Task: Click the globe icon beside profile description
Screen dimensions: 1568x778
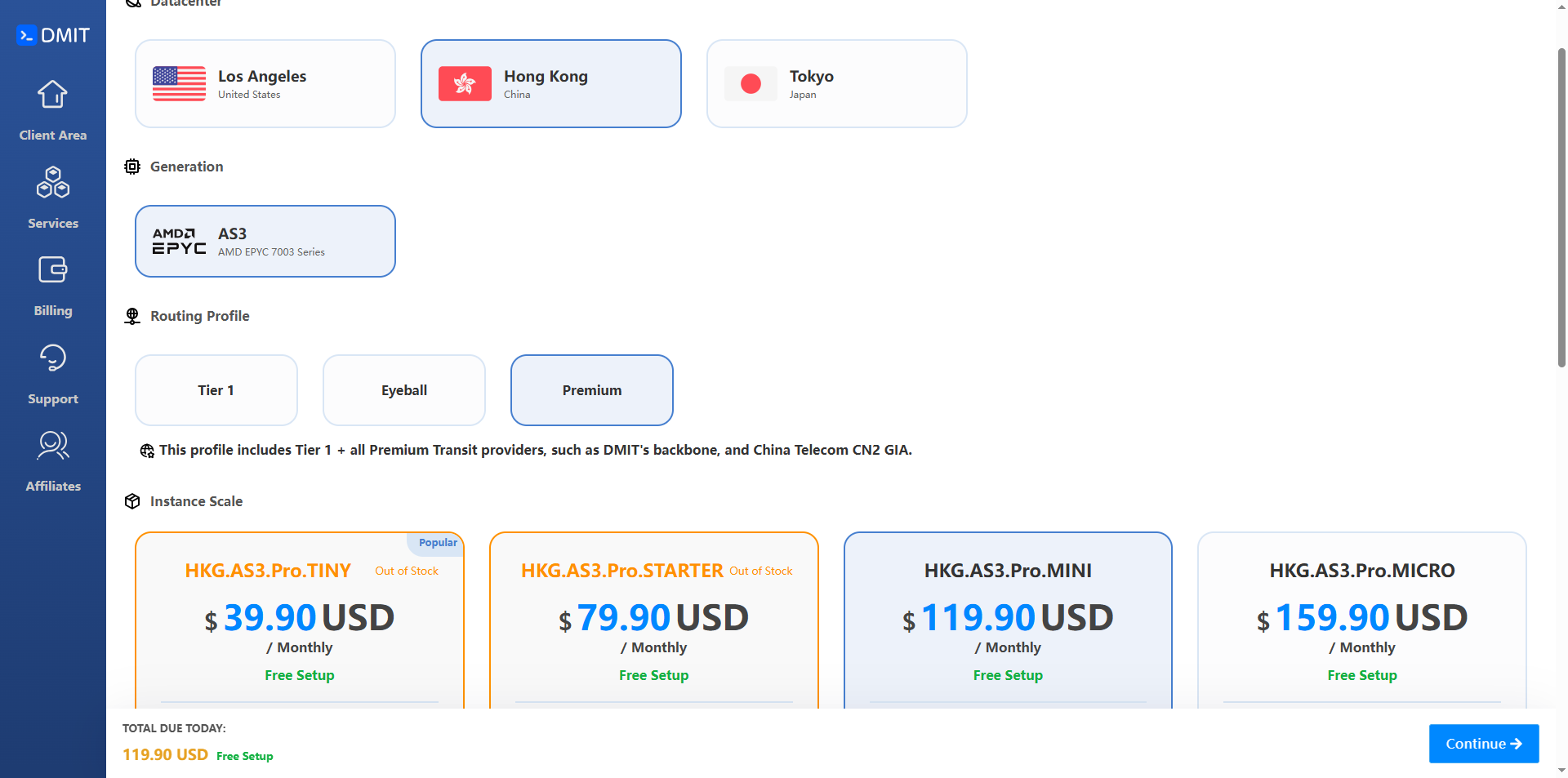Action: (x=147, y=451)
